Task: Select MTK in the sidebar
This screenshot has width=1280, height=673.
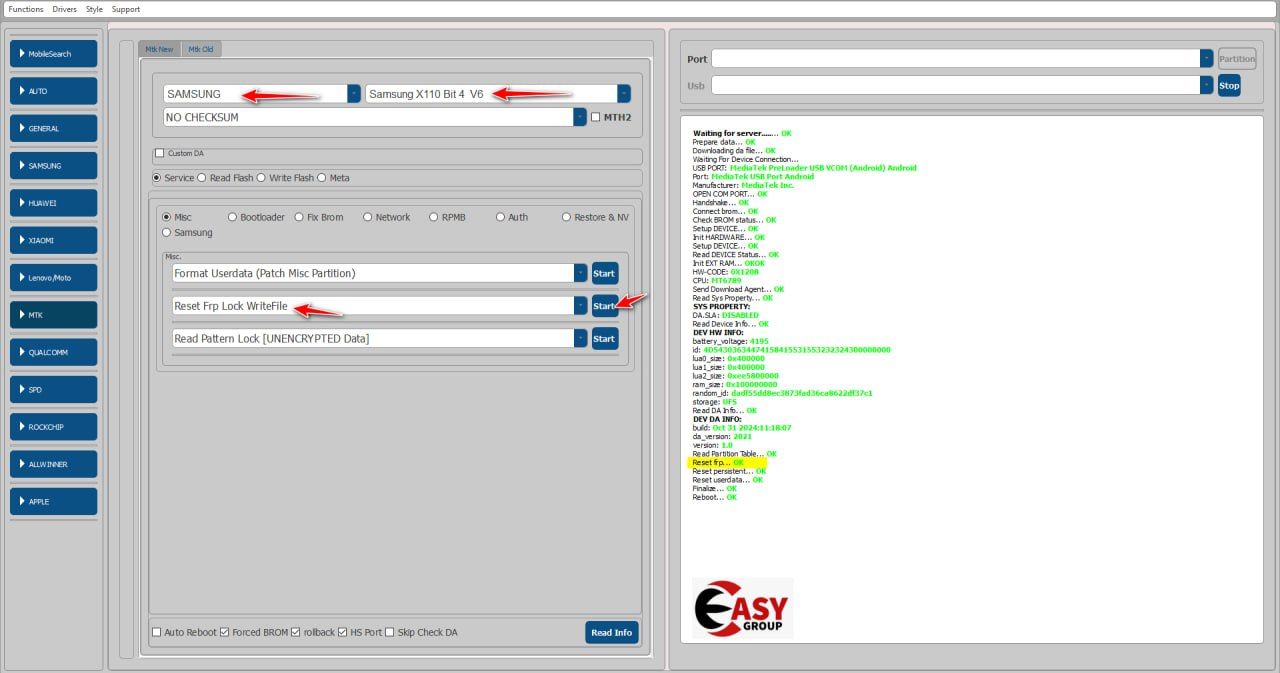Action: pos(54,315)
